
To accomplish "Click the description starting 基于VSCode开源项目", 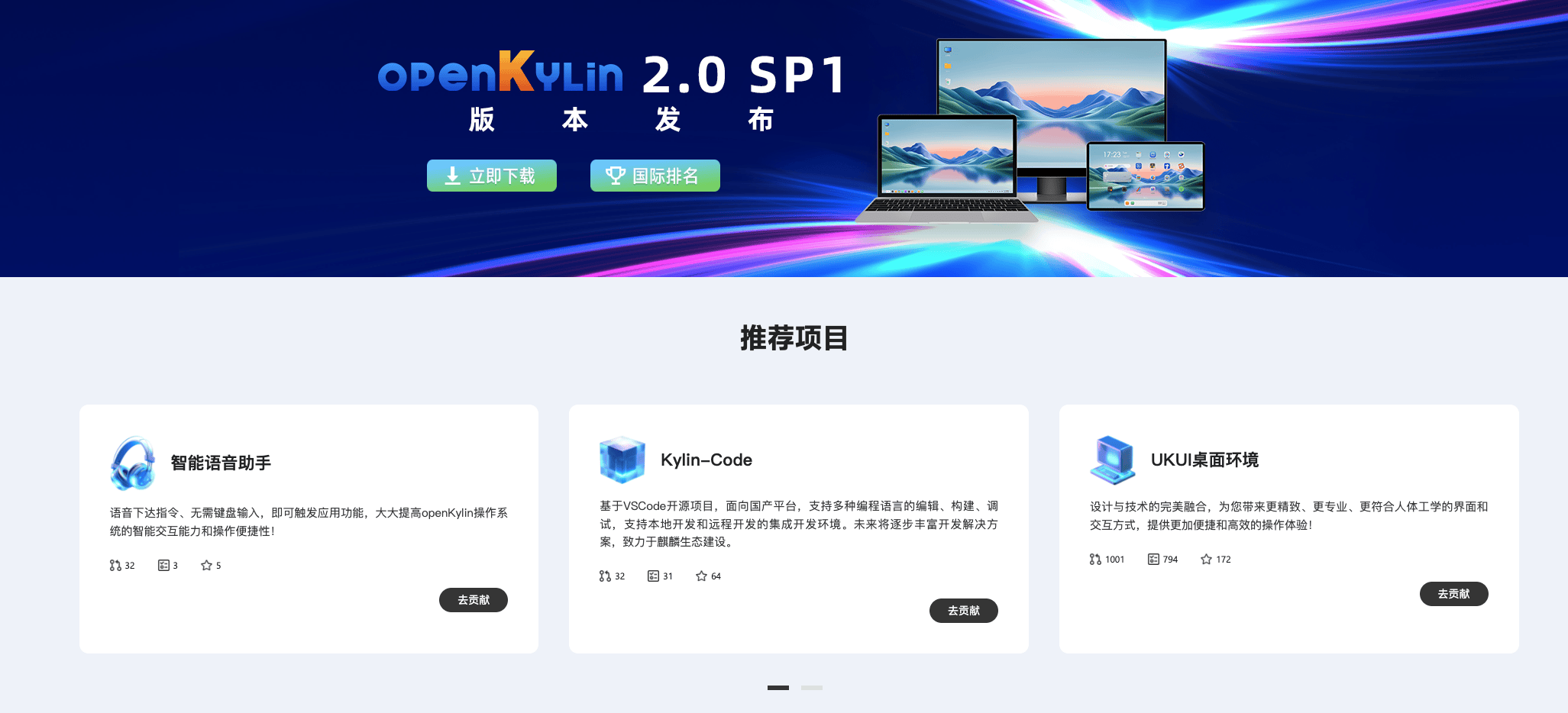I will click(x=799, y=524).
